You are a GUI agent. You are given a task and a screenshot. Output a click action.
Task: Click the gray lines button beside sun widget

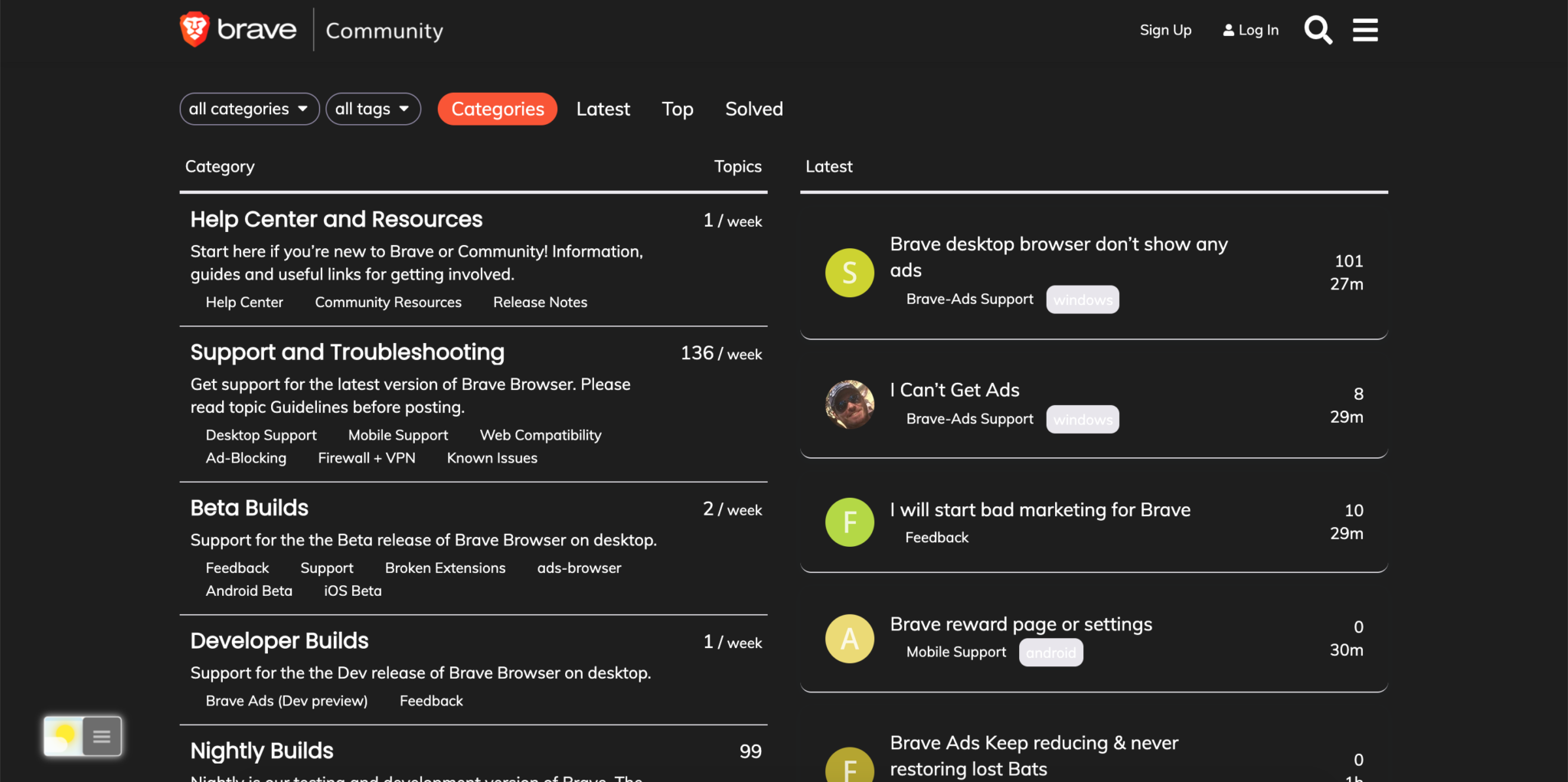pyautogui.click(x=102, y=737)
